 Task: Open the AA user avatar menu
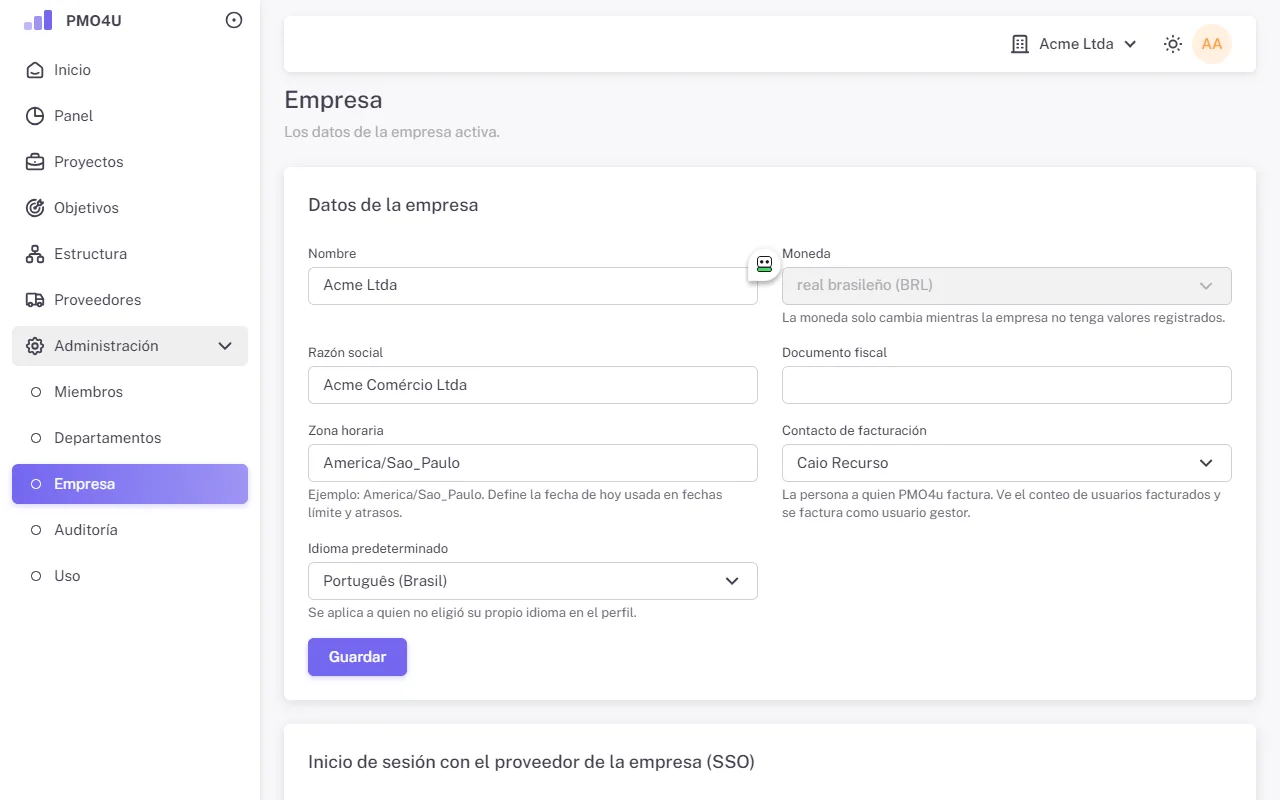(1212, 44)
